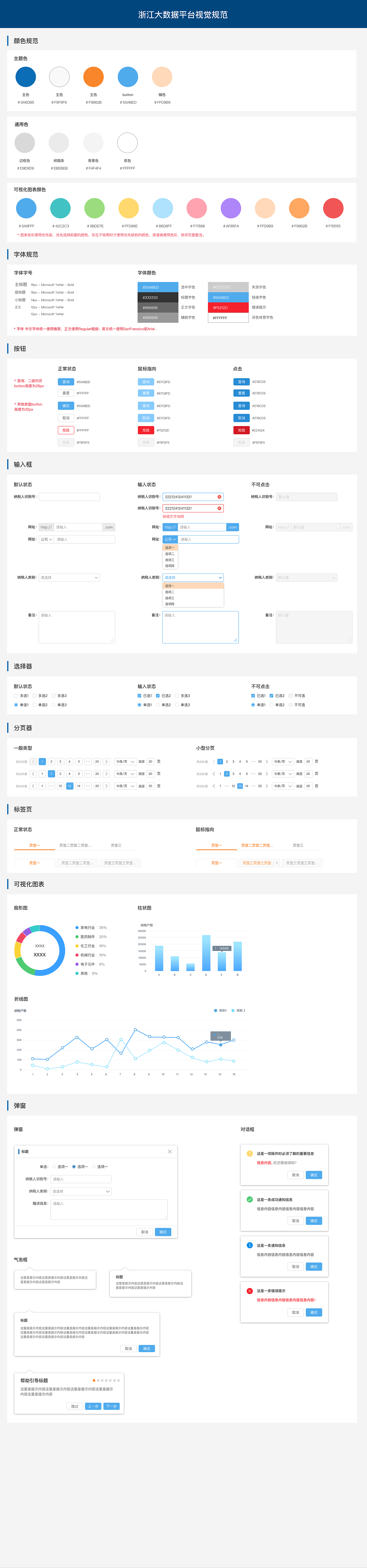Click close x on hovered 页签三 card tab
This screenshot has height=1568, width=367.
point(277,862)
